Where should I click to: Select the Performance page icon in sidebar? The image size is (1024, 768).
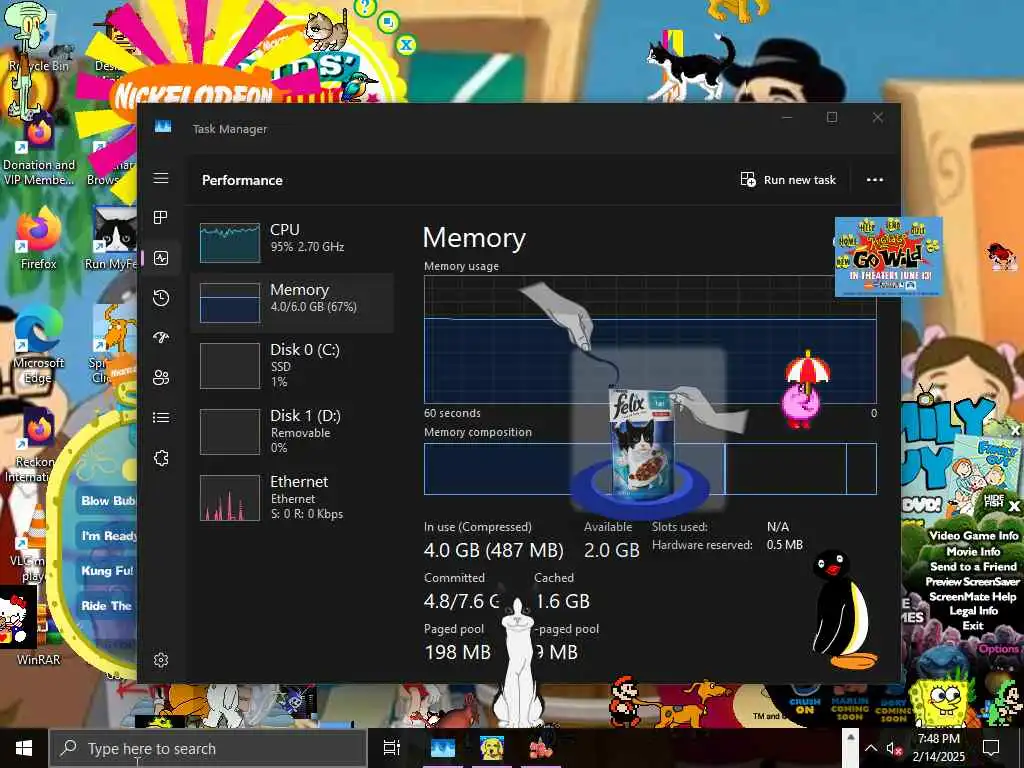(x=161, y=258)
